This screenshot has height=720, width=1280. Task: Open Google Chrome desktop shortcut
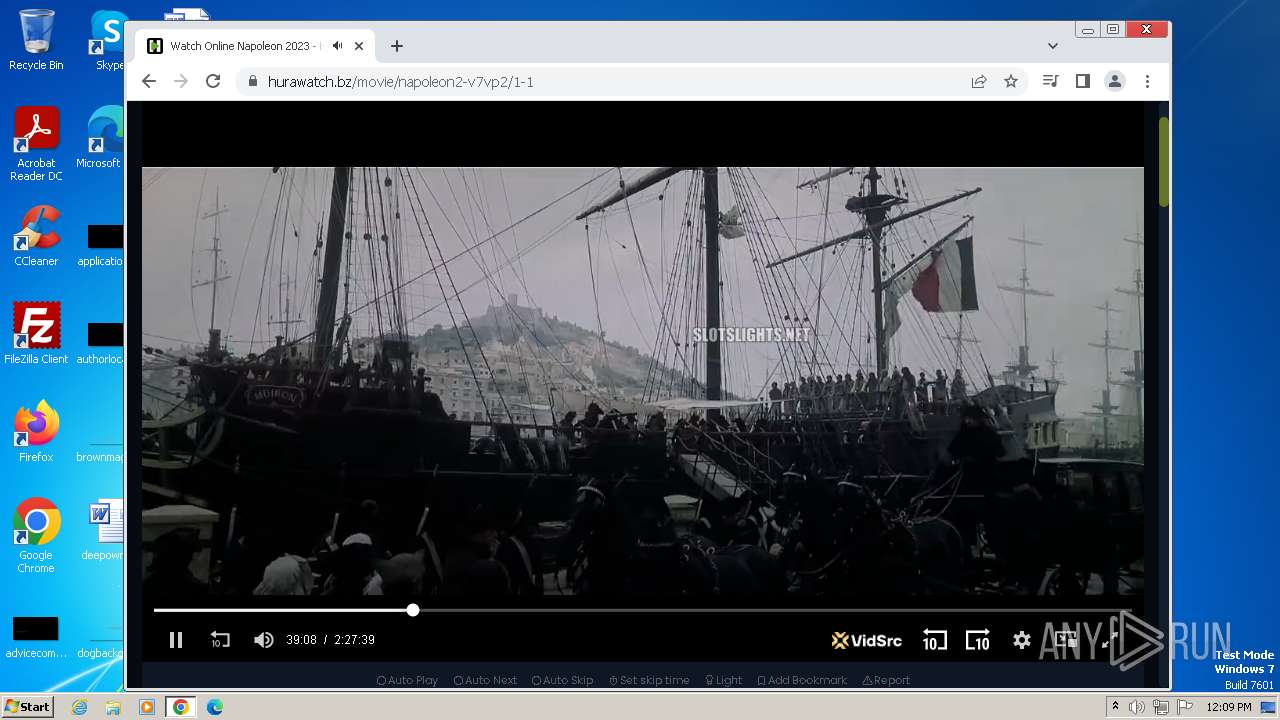click(36, 536)
